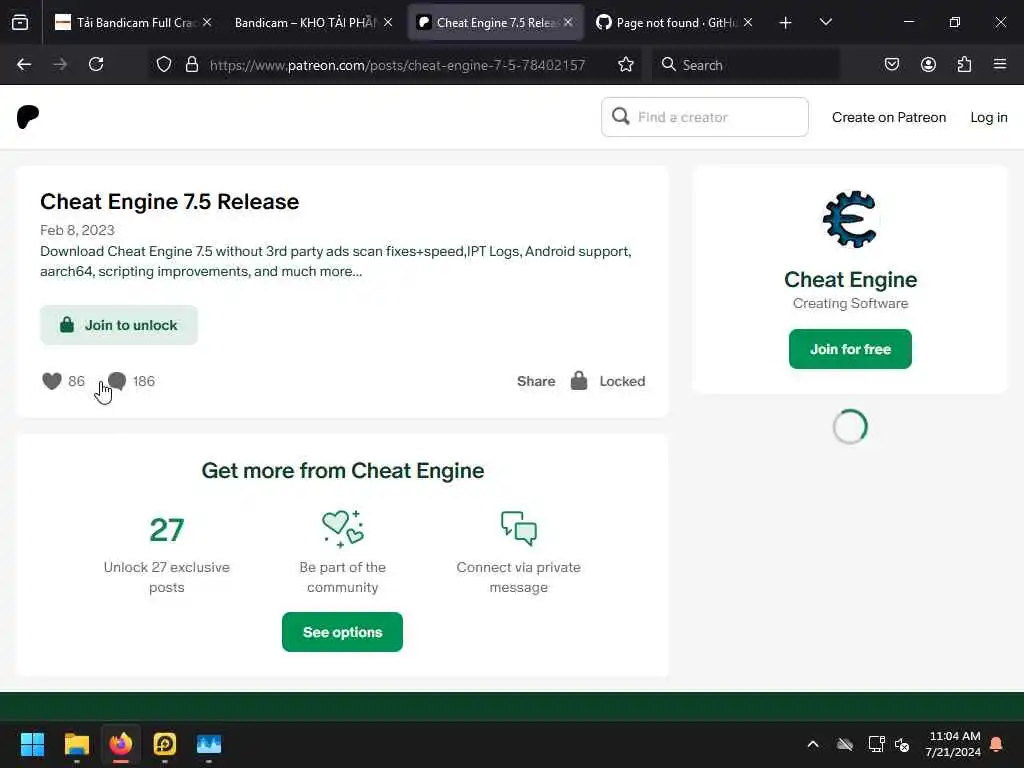Open Create on Patreon link
The width and height of the screenshot is (1024, 768).
point(889,118)
